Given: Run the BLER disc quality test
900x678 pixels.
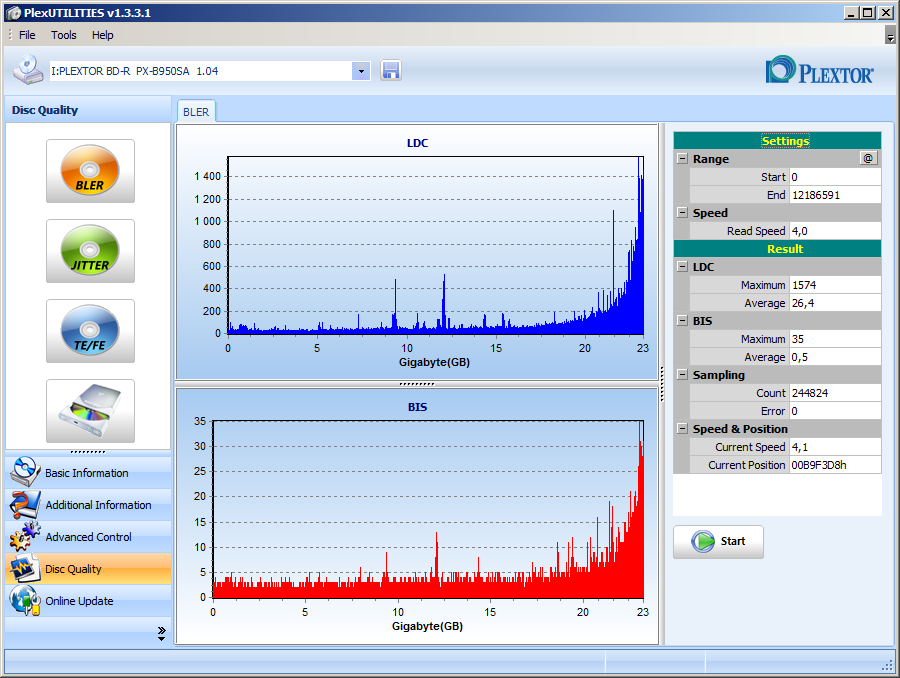Looking at the screenshot, I should point(90,171).
